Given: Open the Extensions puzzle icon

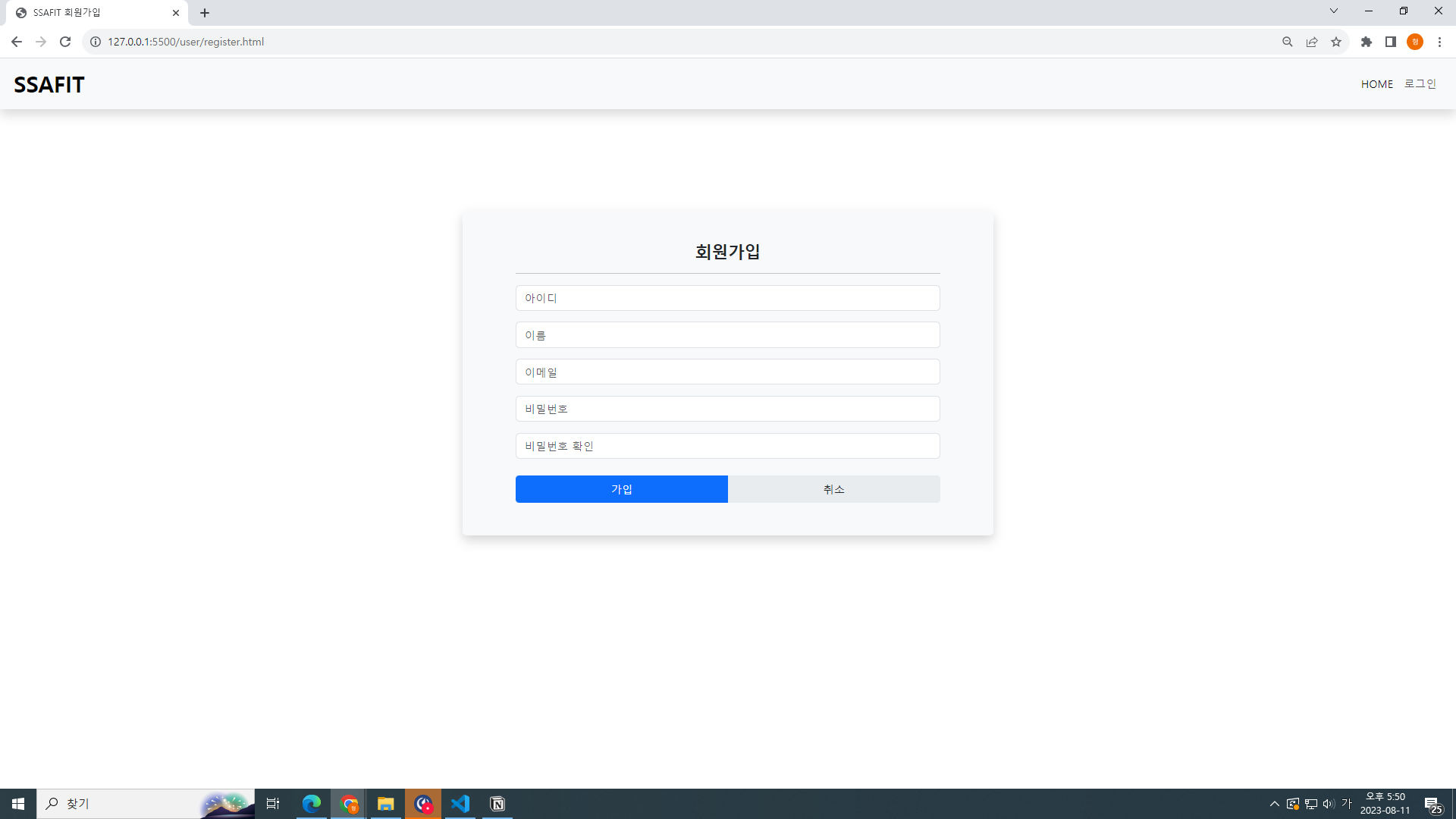Looking at the screenshot, I should point(1367,42).
